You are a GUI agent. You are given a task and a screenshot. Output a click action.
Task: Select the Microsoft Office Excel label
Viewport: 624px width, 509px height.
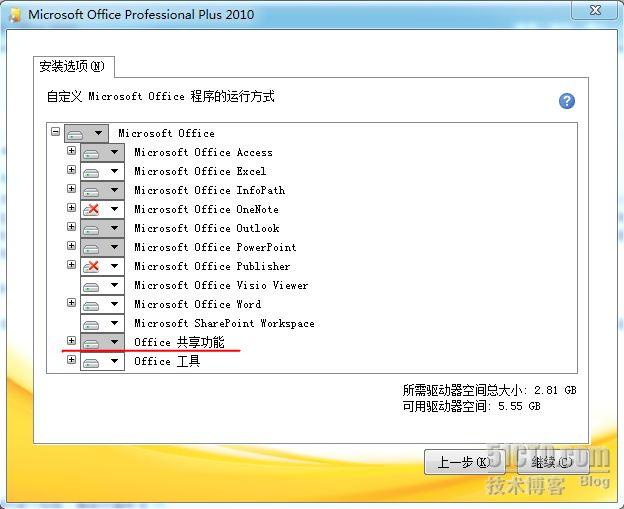(x=200, y=172)
